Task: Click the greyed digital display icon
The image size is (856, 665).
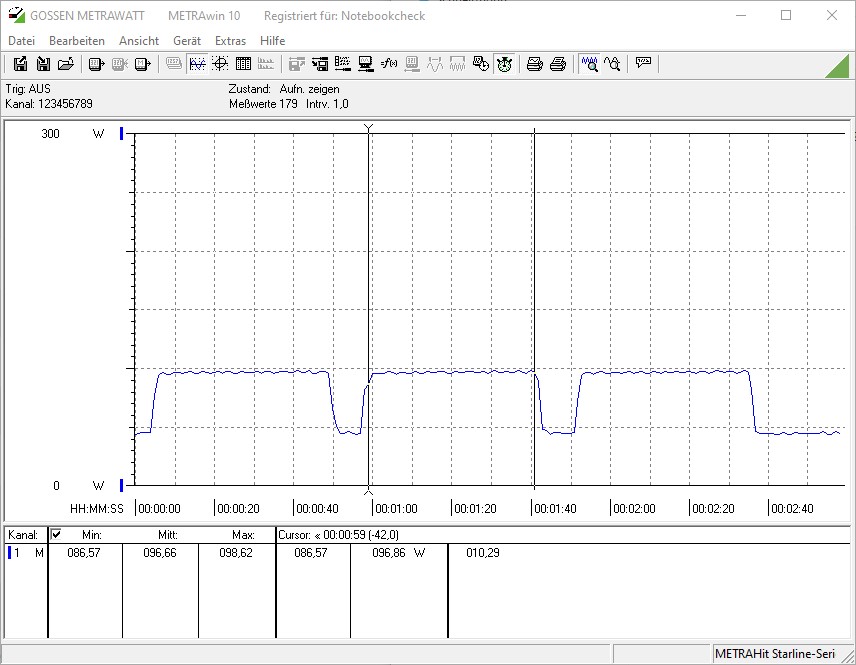Action: [x=174, y=64]
